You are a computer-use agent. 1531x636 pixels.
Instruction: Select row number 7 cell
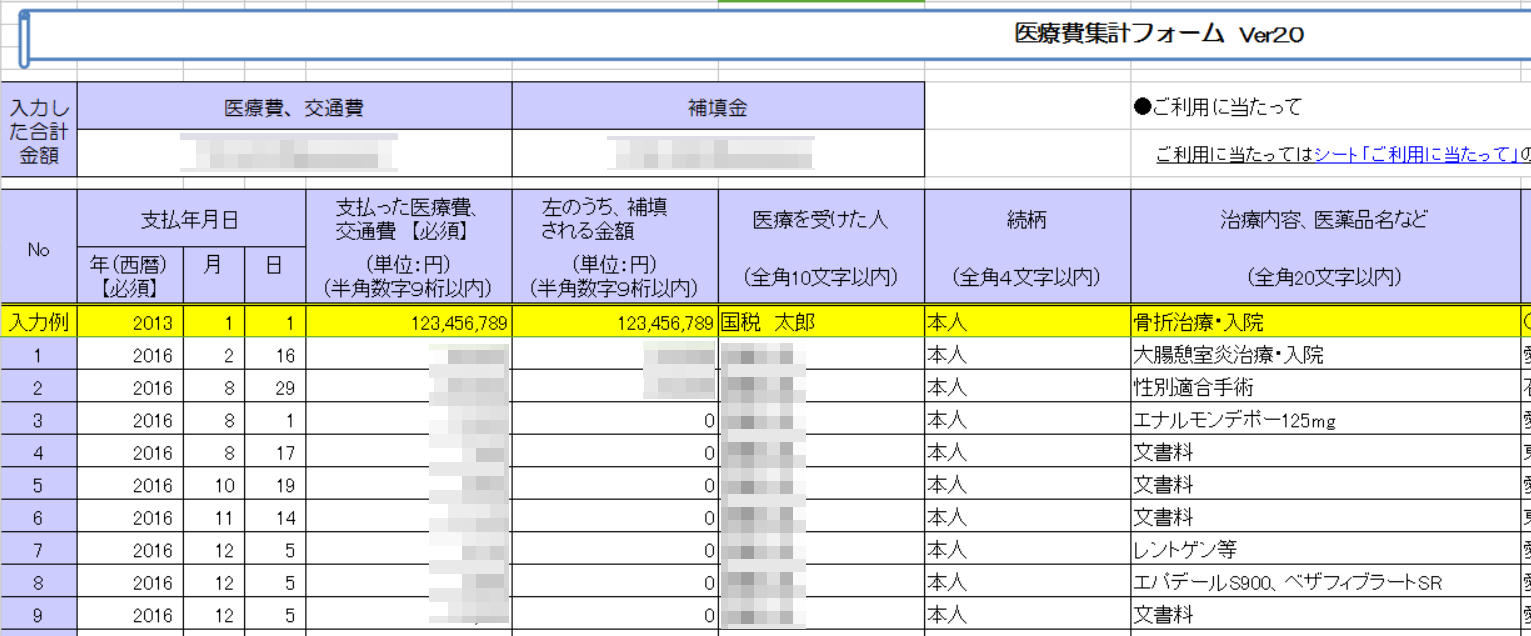(39, 550)
